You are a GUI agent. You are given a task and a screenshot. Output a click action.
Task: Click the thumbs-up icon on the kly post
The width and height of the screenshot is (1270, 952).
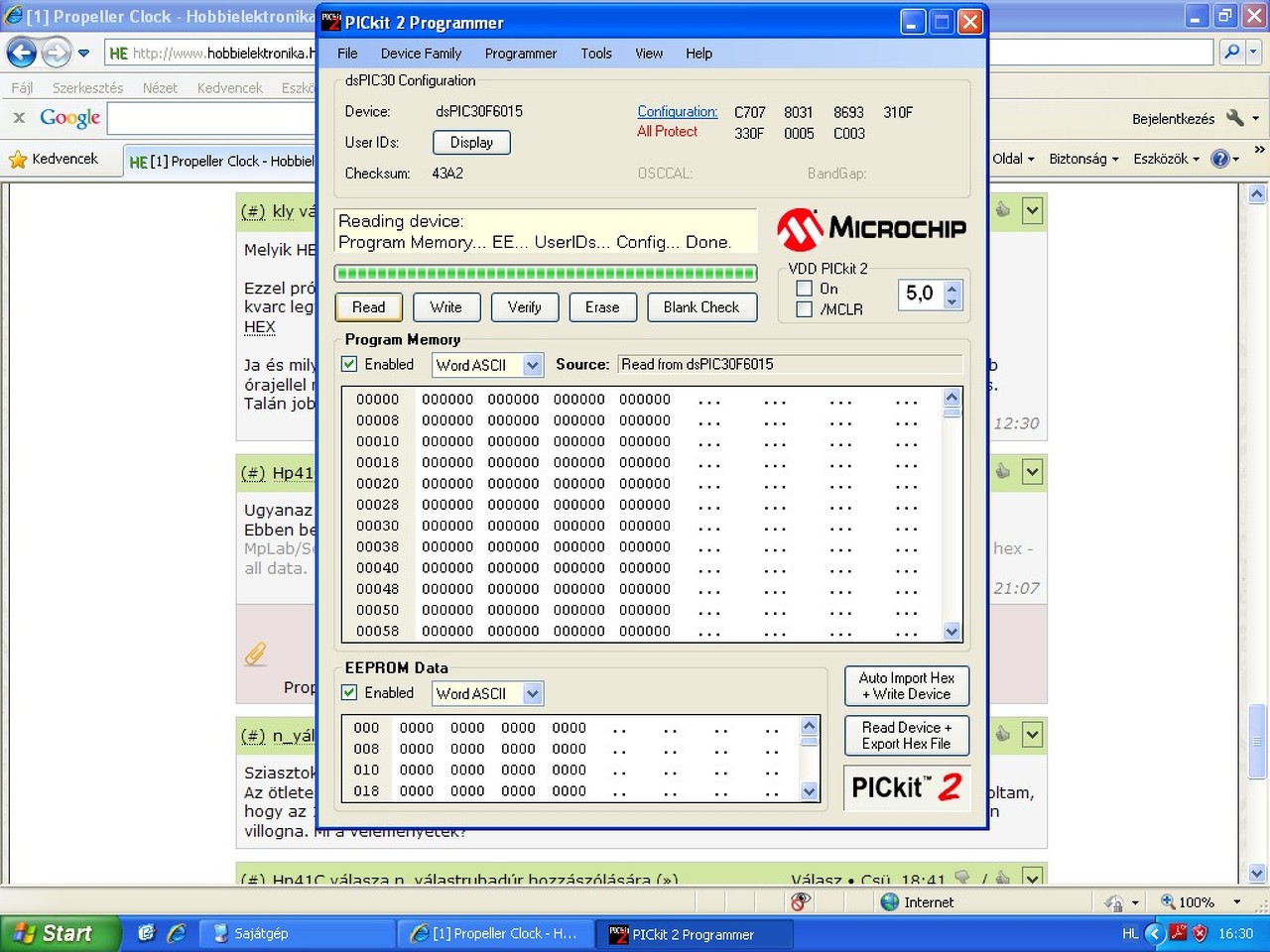point(1003,210)
